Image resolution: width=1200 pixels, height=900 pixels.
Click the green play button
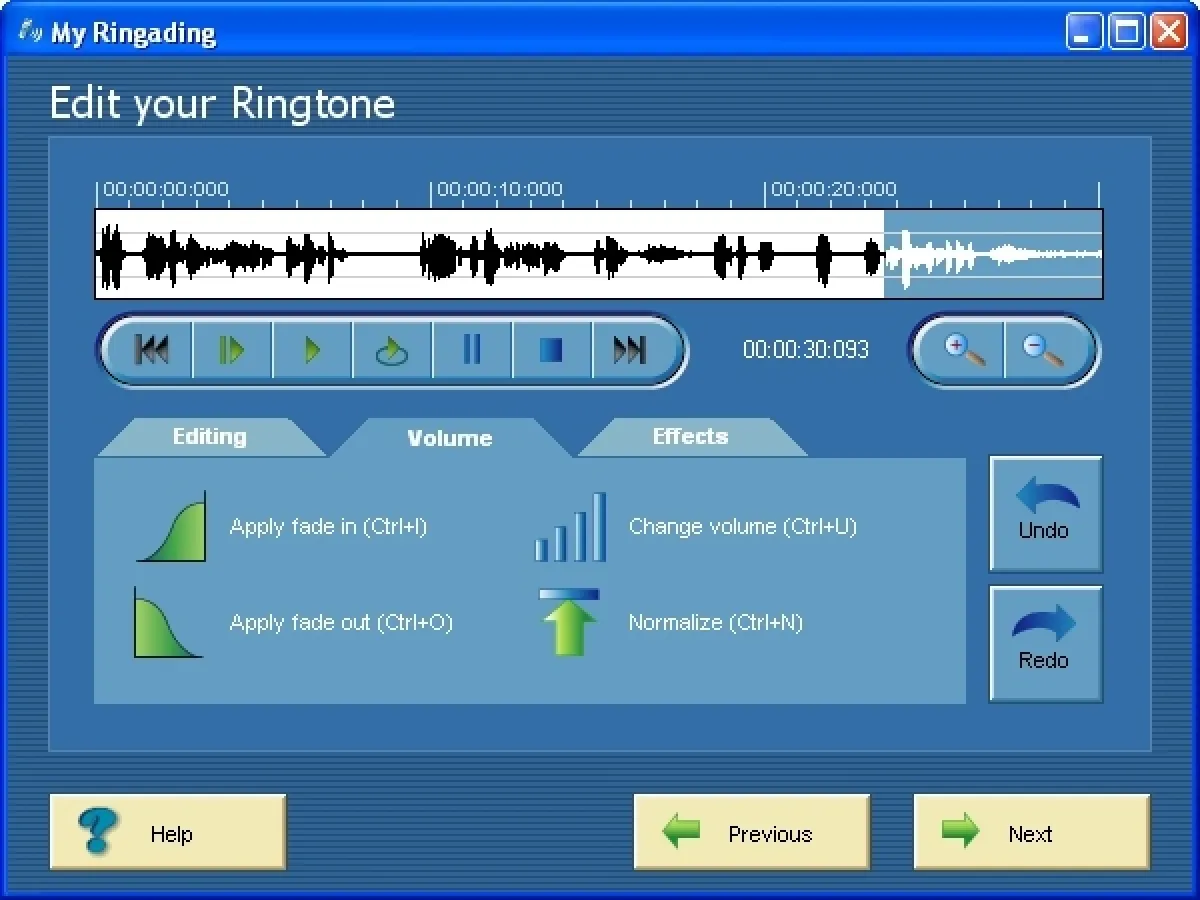pos(312,350)
